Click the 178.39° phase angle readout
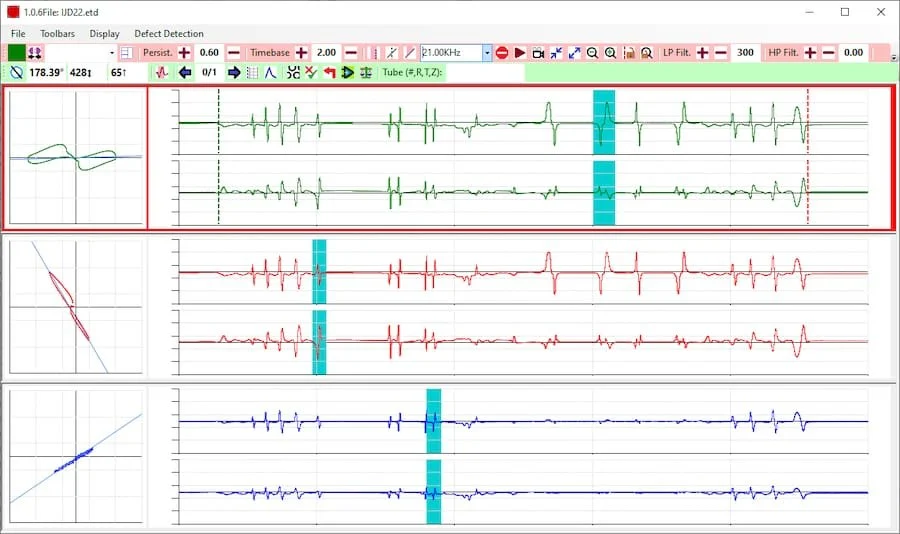The height and width of the screenshot is (534, 900). click(x=46, y=72)
